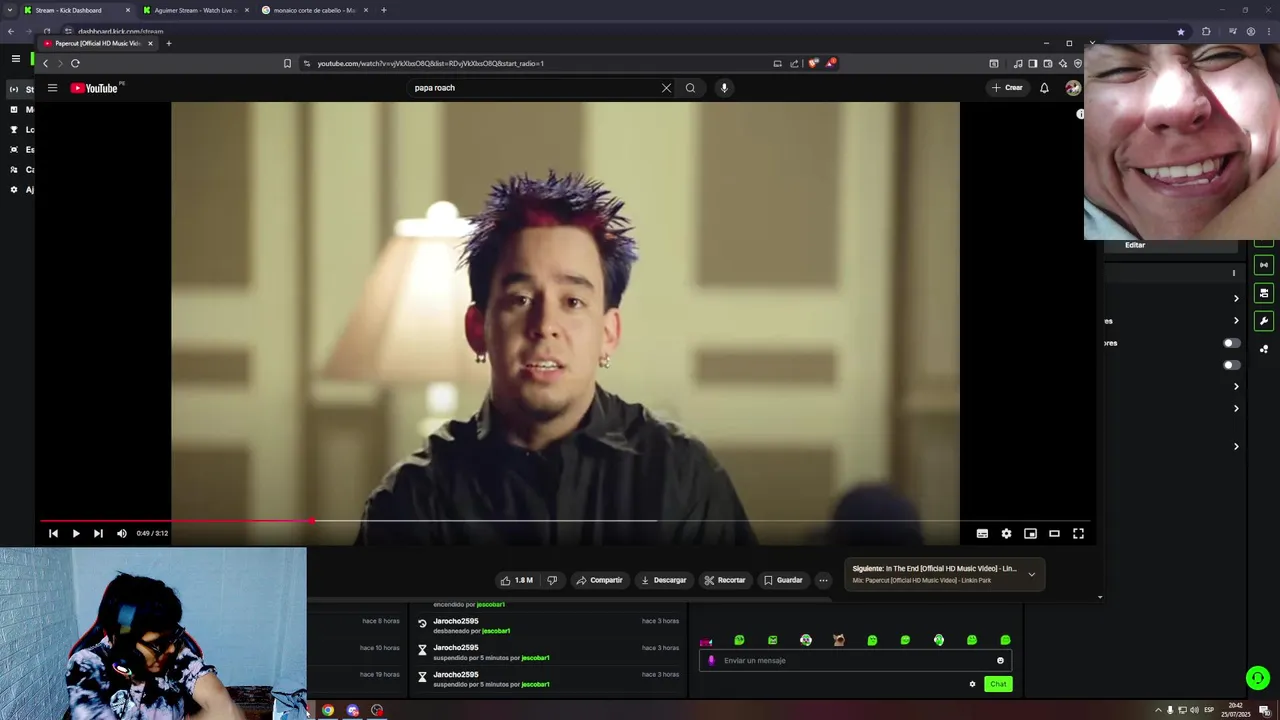Start voice search with the microphone

[x=724, y=88]
